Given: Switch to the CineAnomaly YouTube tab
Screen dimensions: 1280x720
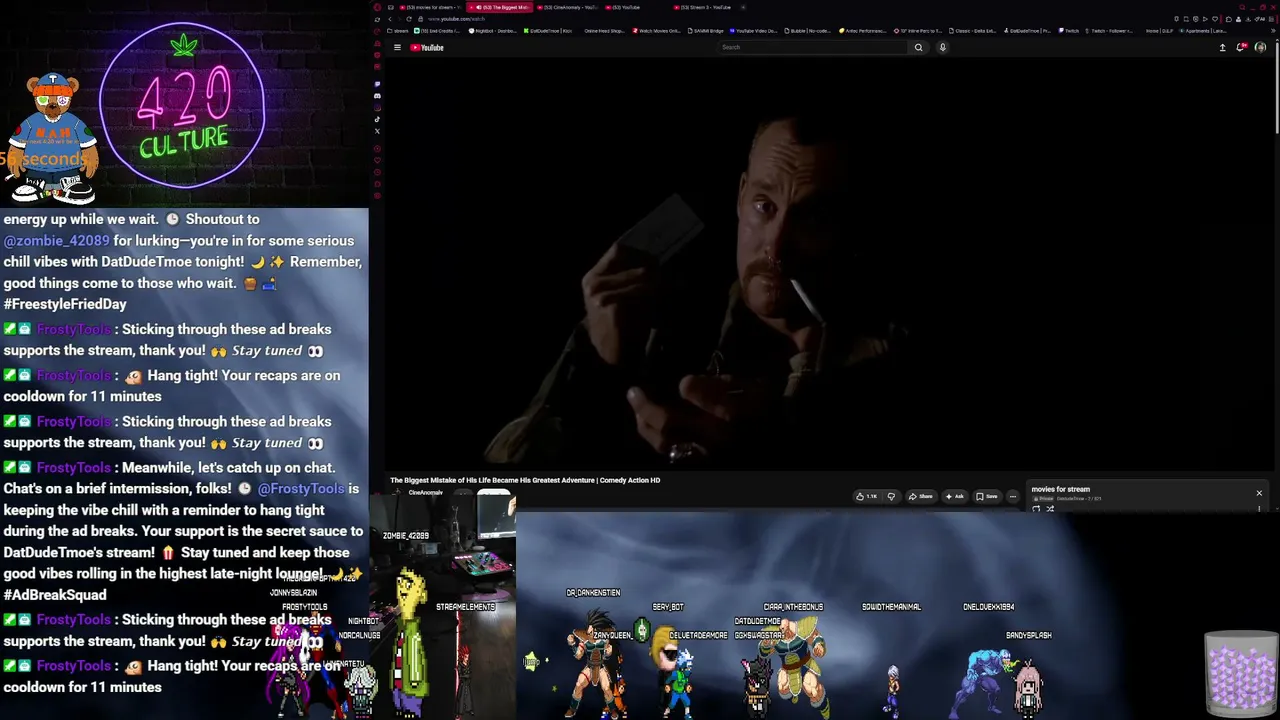Looking at the screenshot, I should click(567, 7).
